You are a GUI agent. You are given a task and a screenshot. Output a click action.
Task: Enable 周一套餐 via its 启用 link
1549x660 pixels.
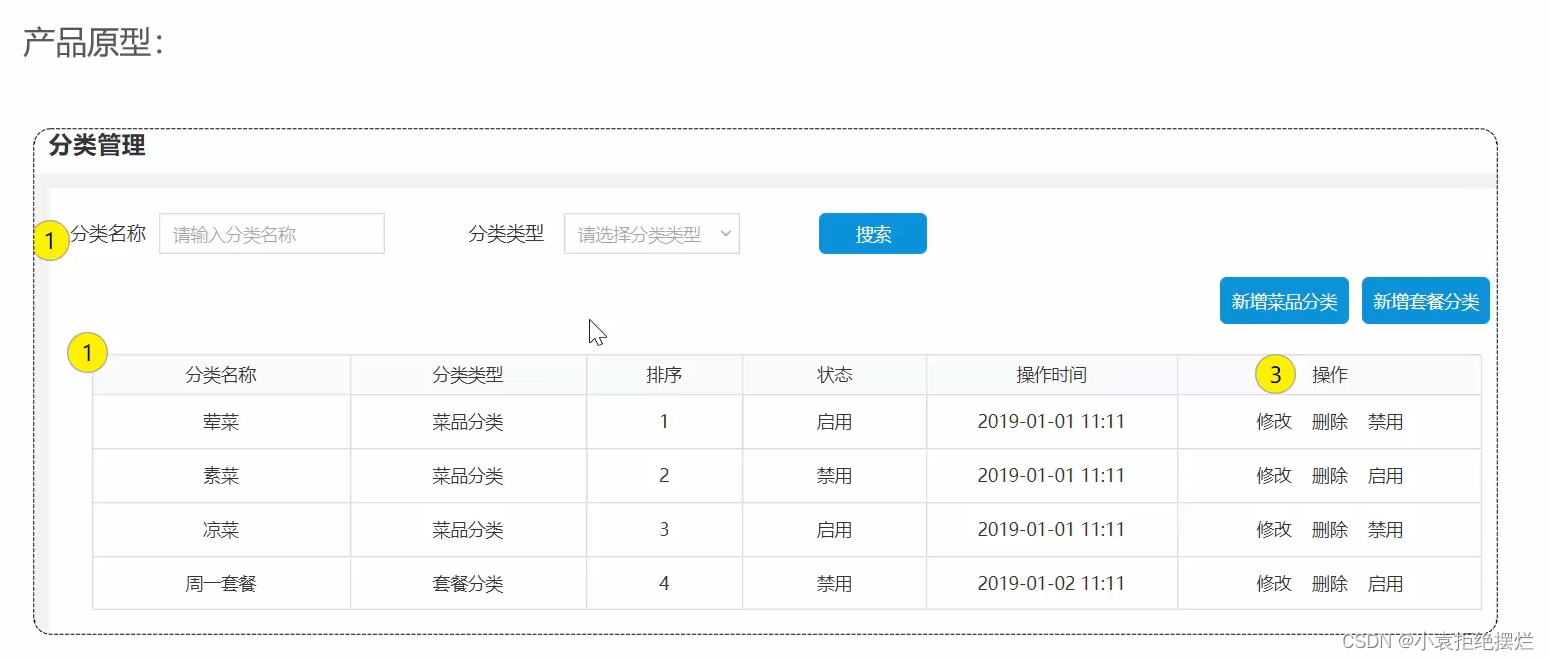click(x=1387, y=584)
